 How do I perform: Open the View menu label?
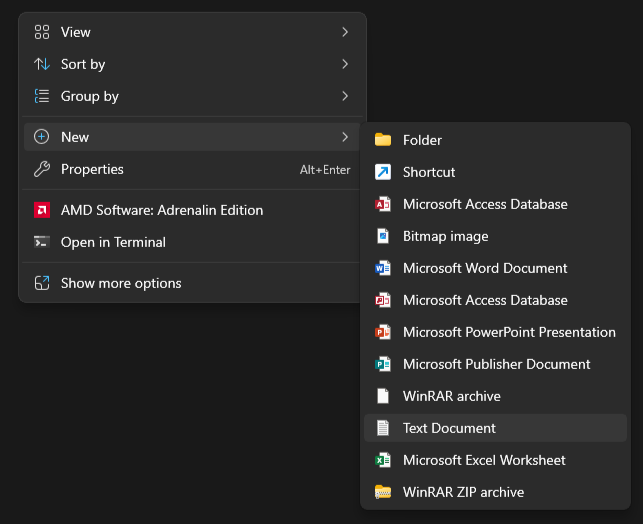[75, 32]
